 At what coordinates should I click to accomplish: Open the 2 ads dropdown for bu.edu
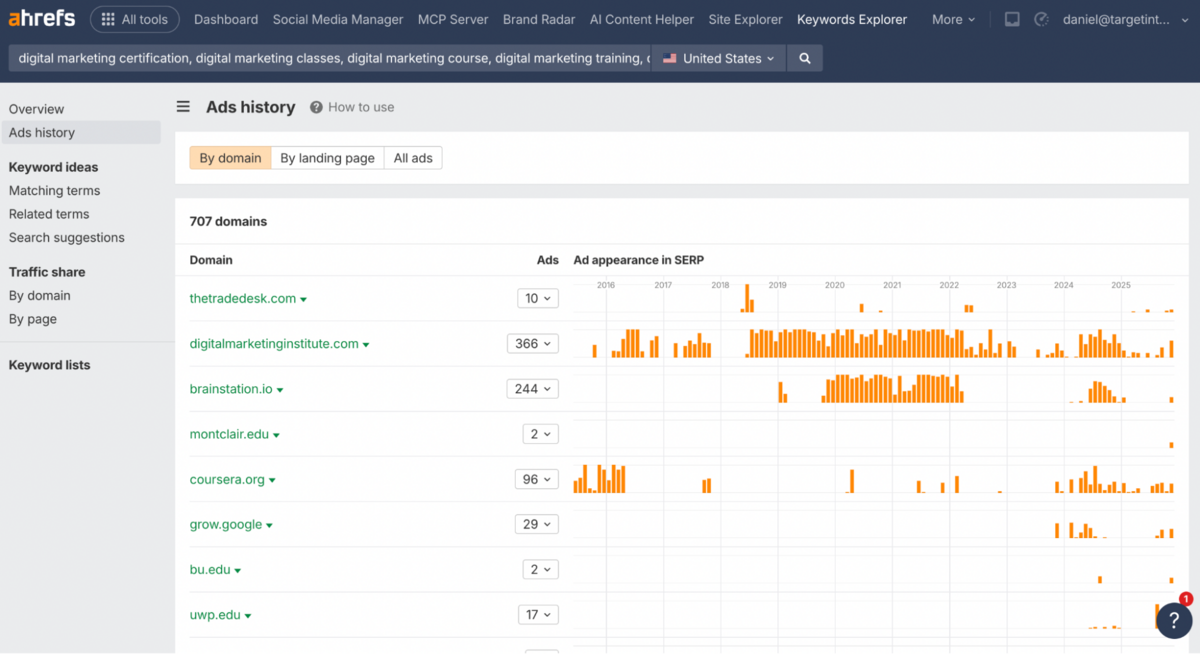(x=541, y=569)
